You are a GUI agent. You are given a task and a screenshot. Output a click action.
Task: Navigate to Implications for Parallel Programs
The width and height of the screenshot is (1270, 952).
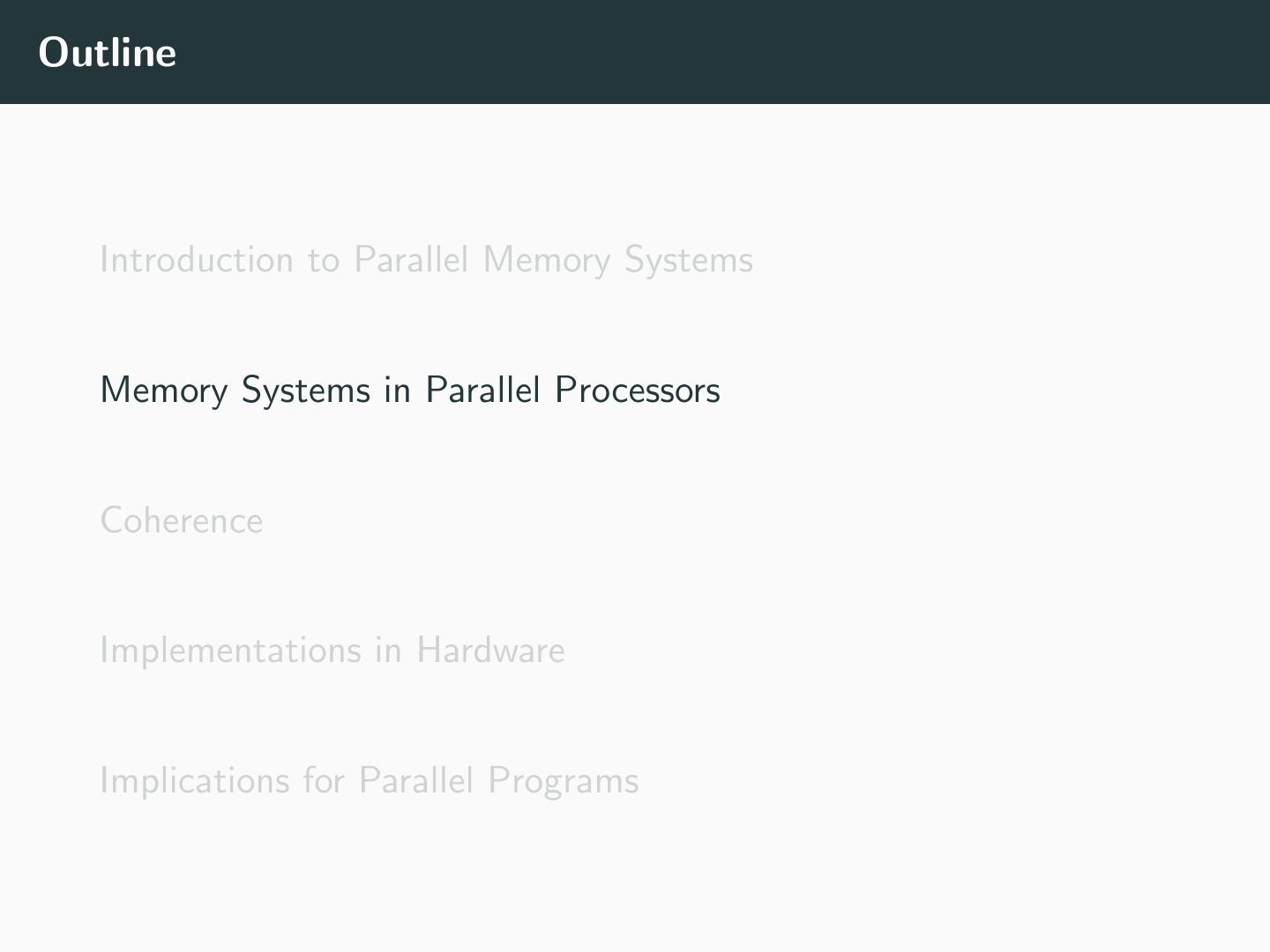tap(369, 781)
